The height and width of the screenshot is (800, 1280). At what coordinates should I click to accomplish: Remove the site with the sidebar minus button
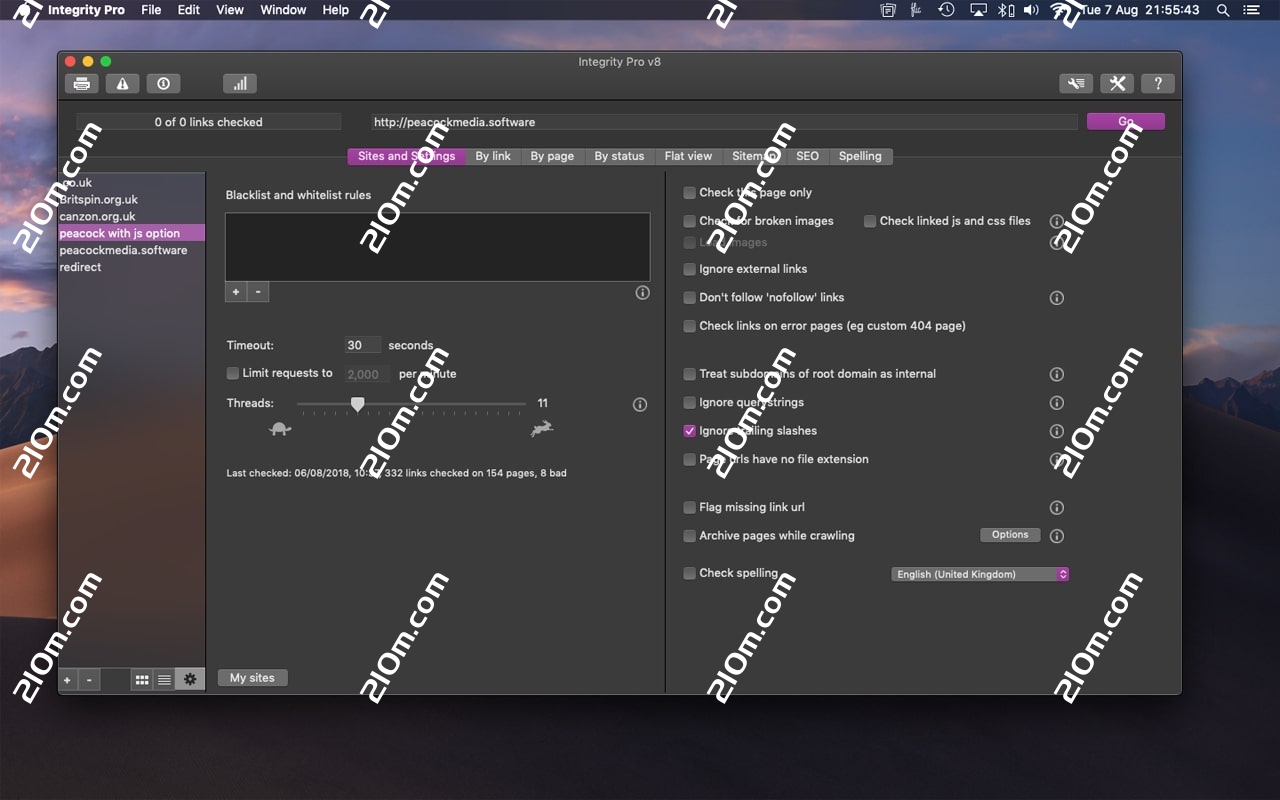(89, 680)
